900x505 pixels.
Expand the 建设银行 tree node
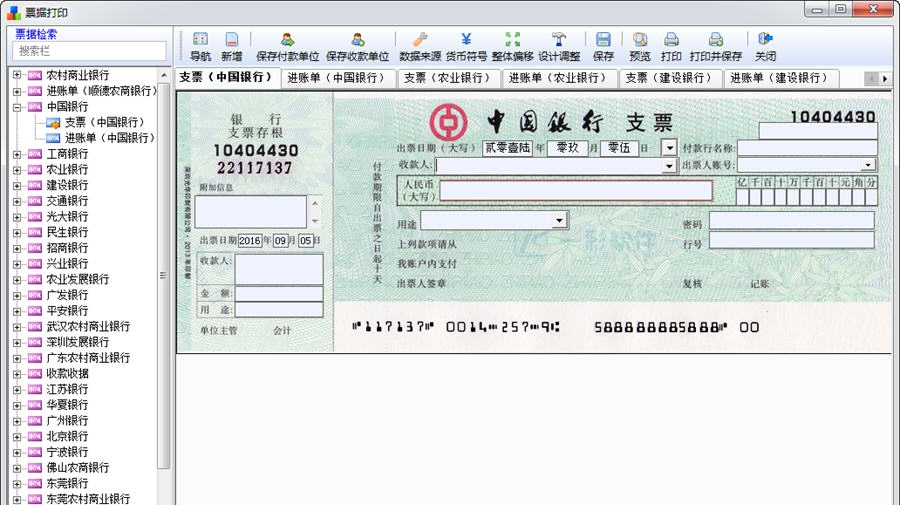(x=17, y=185)
